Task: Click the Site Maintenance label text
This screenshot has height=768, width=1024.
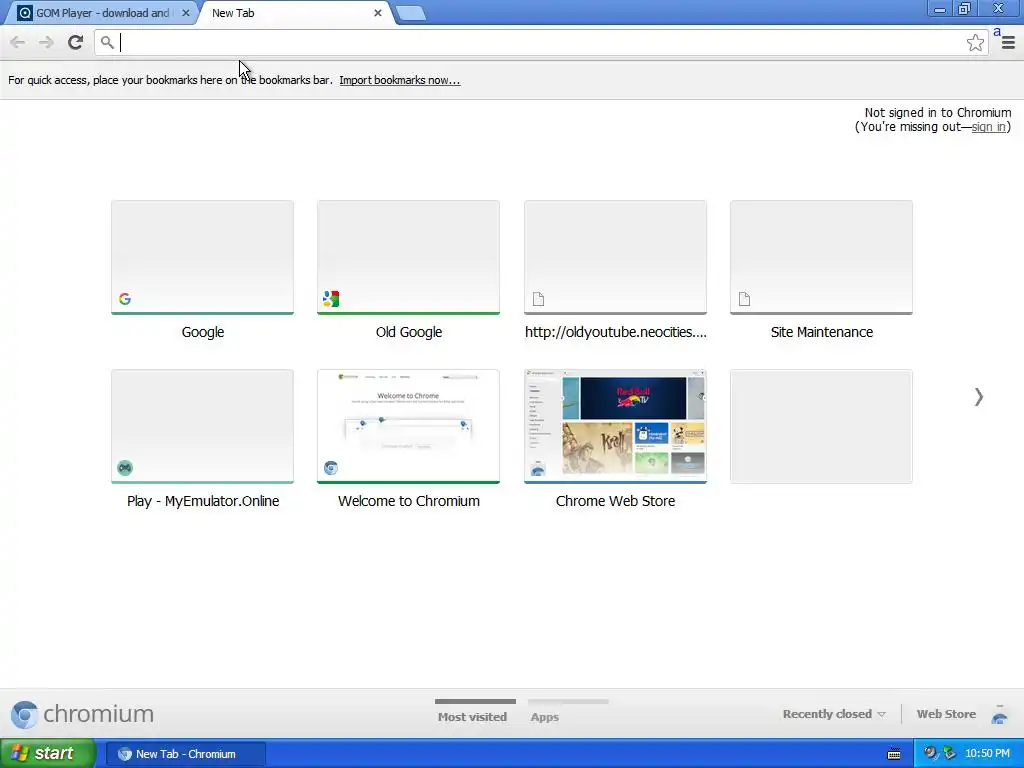Action: (x=822, y=332)
